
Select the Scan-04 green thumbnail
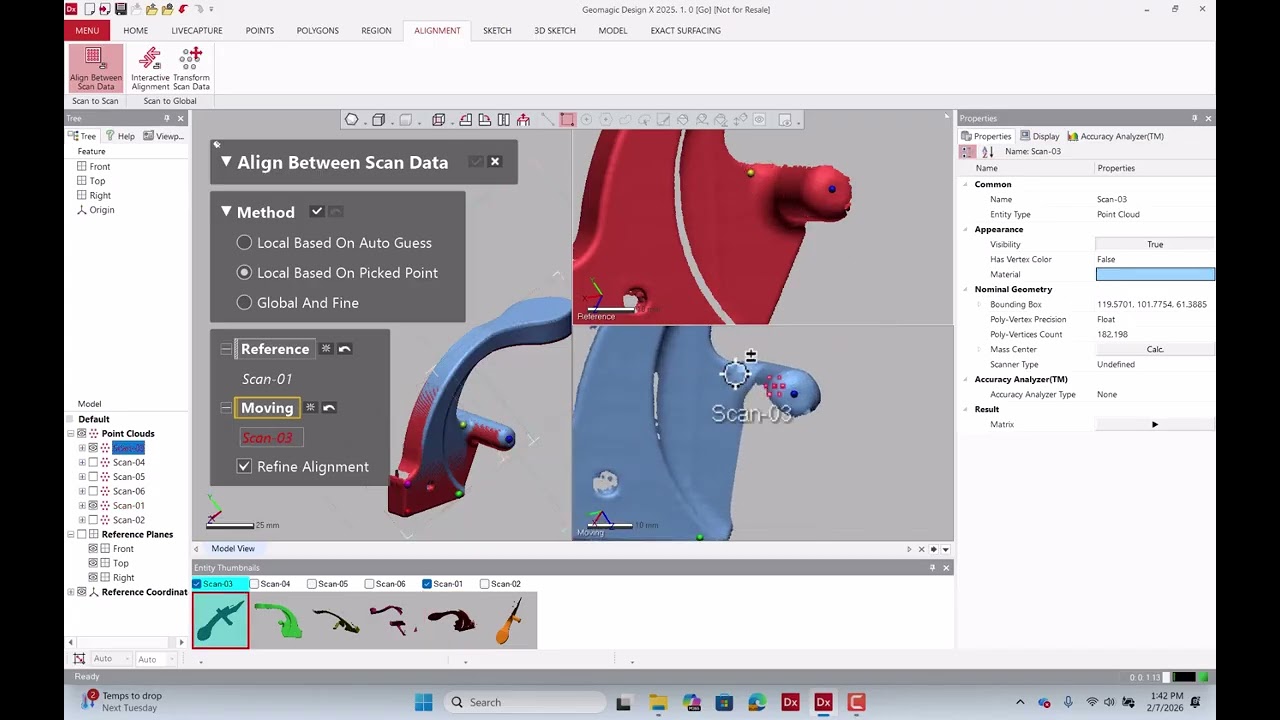(x=278, y=620)
